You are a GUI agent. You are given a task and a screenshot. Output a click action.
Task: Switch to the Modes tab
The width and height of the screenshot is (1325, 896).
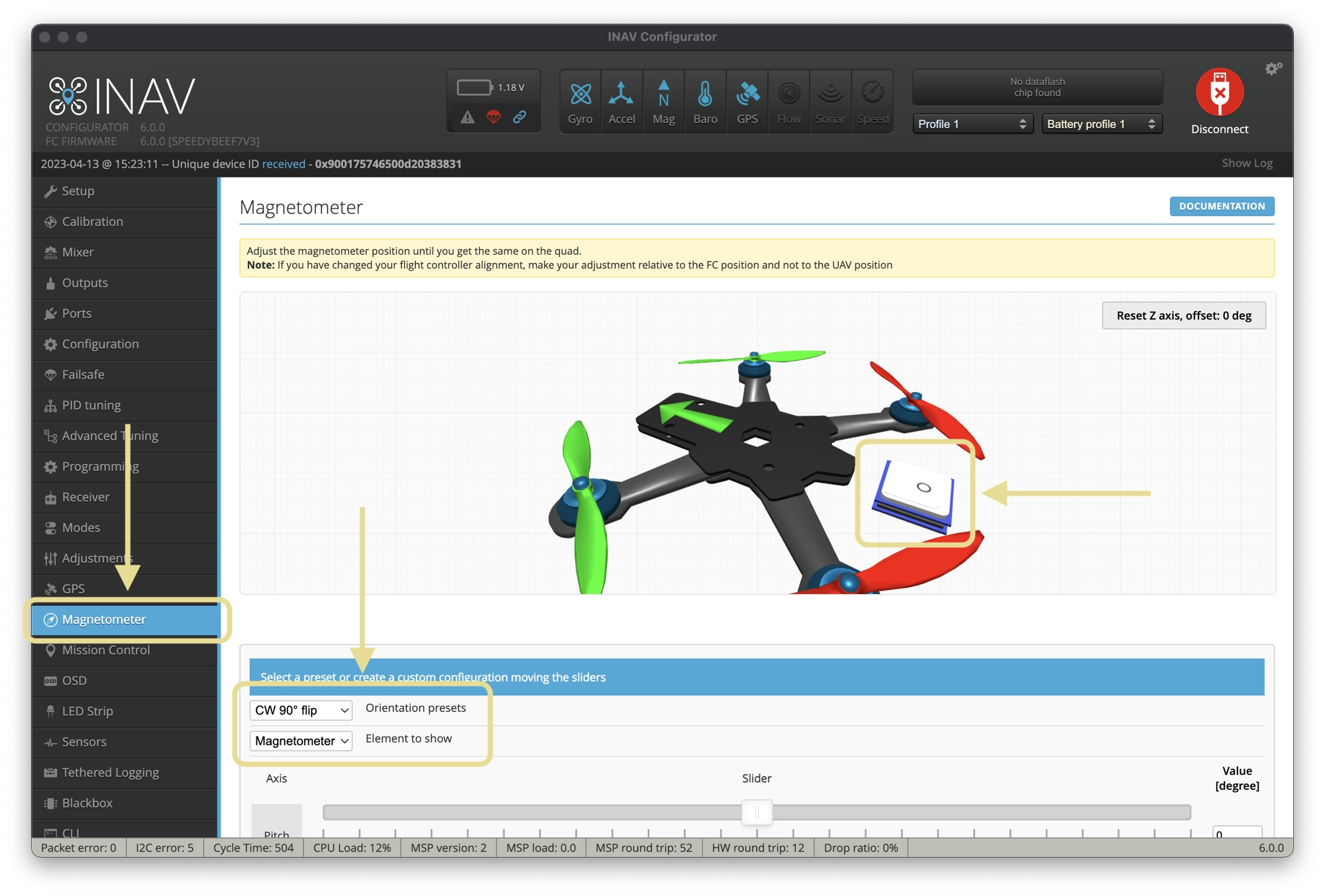125,528
